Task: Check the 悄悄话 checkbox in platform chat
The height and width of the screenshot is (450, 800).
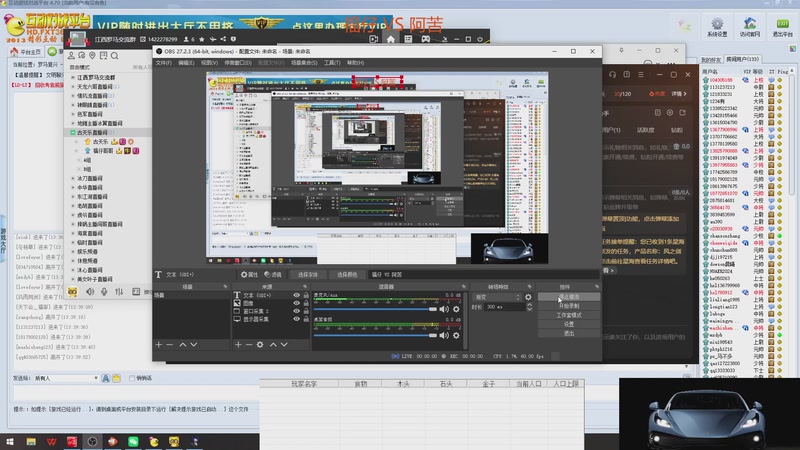Action: [132, 378]
